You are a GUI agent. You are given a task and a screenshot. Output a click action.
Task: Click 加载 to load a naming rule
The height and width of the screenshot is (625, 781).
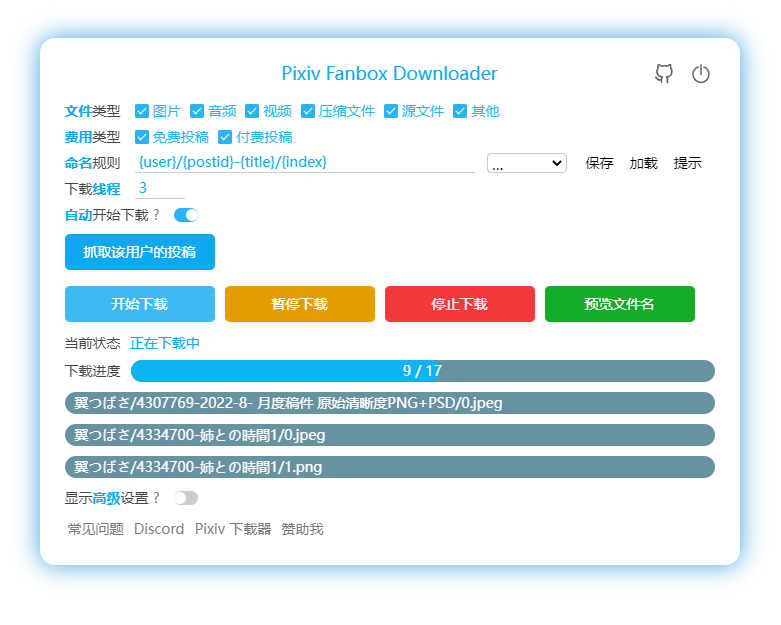click(644, 163)
